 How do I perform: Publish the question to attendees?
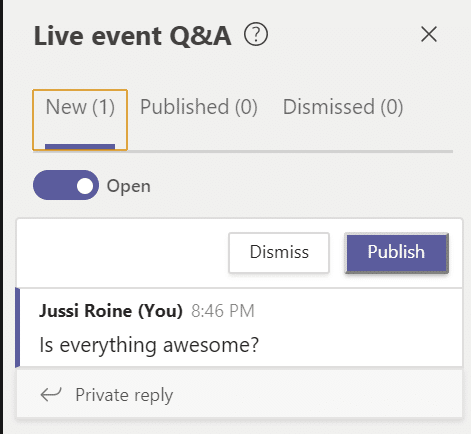pos(396,253)
